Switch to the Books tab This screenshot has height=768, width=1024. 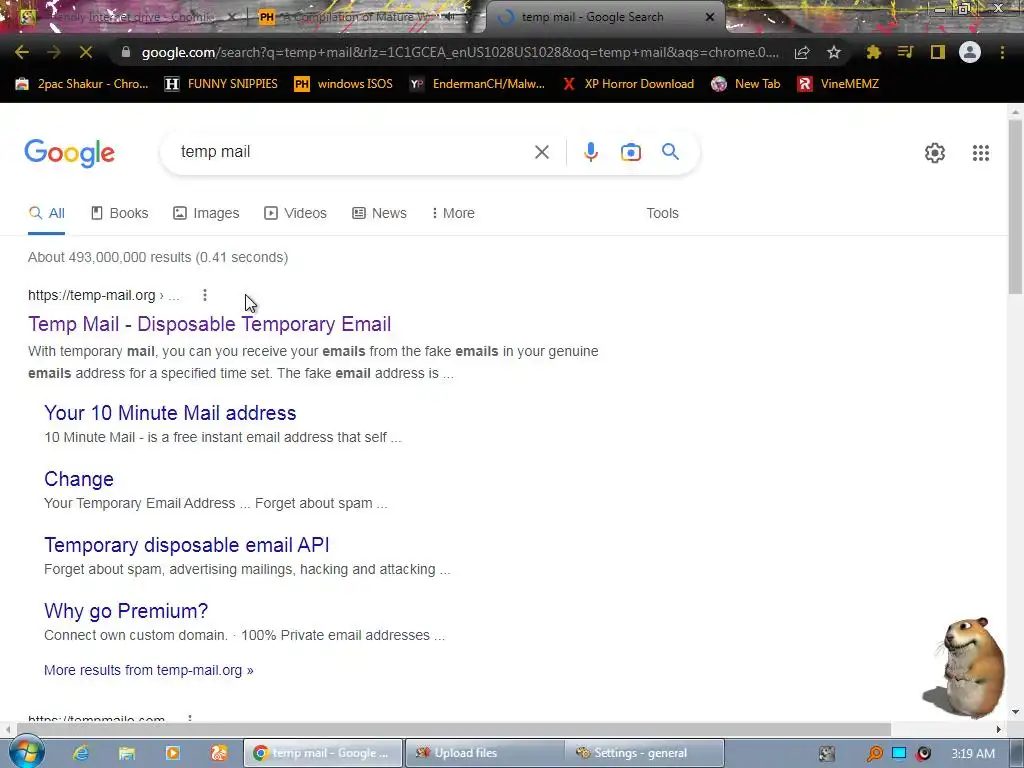tap(120, 213)
